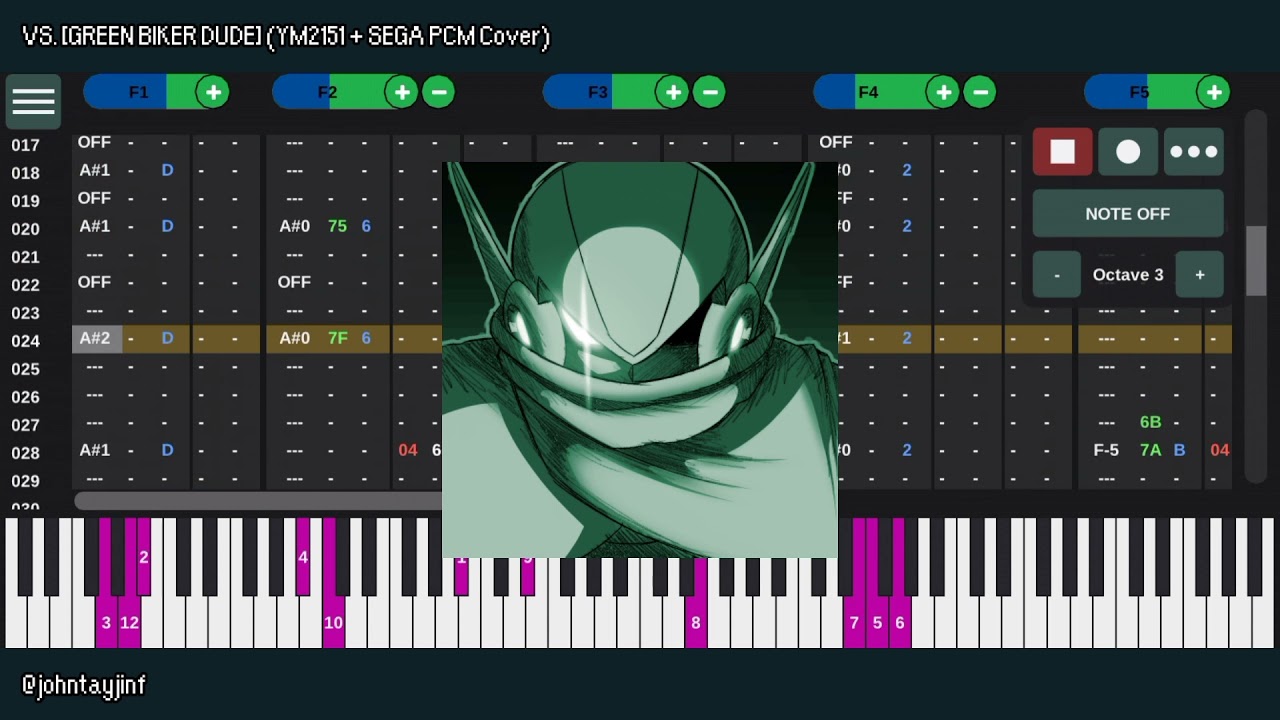1280x720 pixels.
Task: Add column to F1 channel
Action: (x=213, y=93)
